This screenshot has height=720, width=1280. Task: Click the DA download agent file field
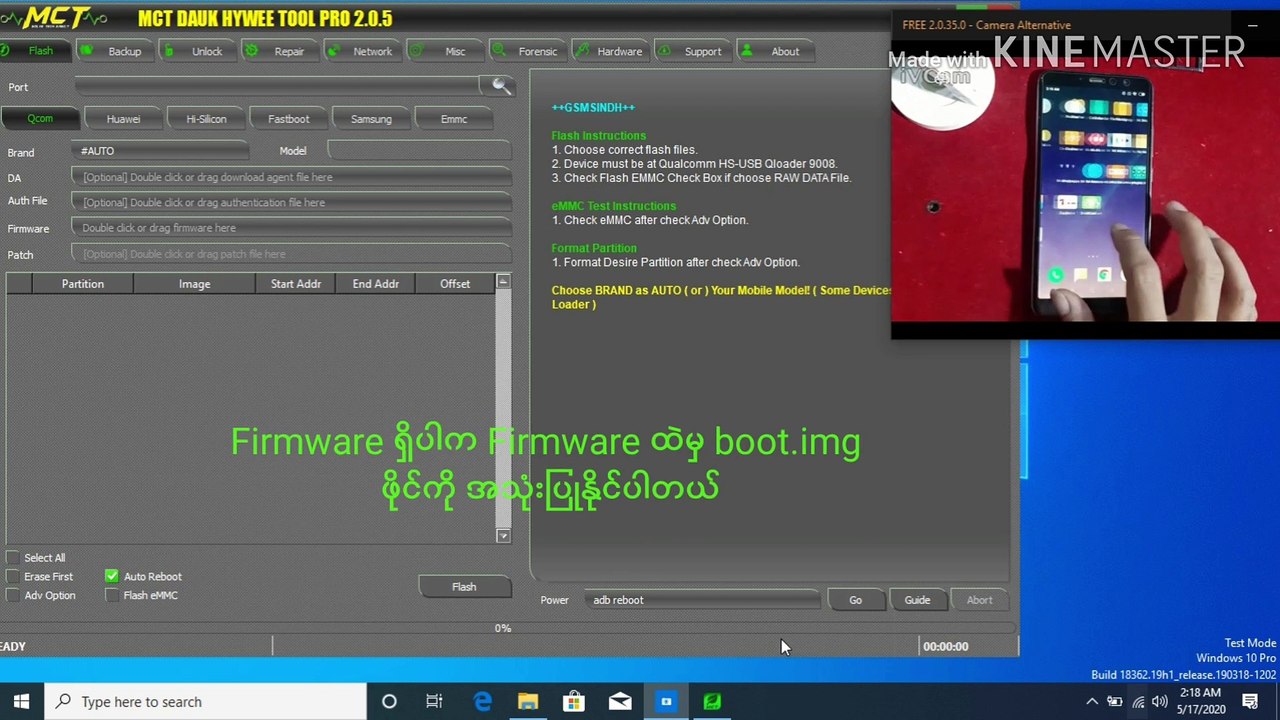(x=292, y=177)
